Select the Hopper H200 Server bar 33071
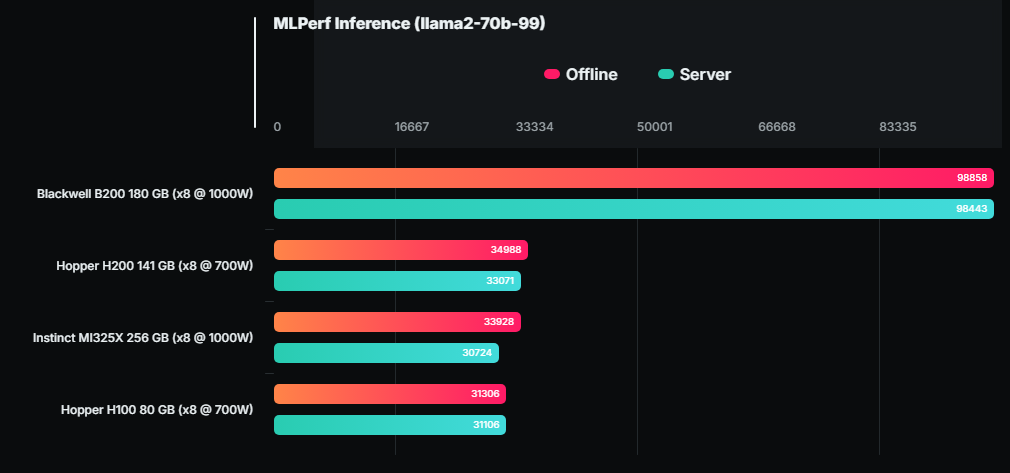 click(397, 281)
